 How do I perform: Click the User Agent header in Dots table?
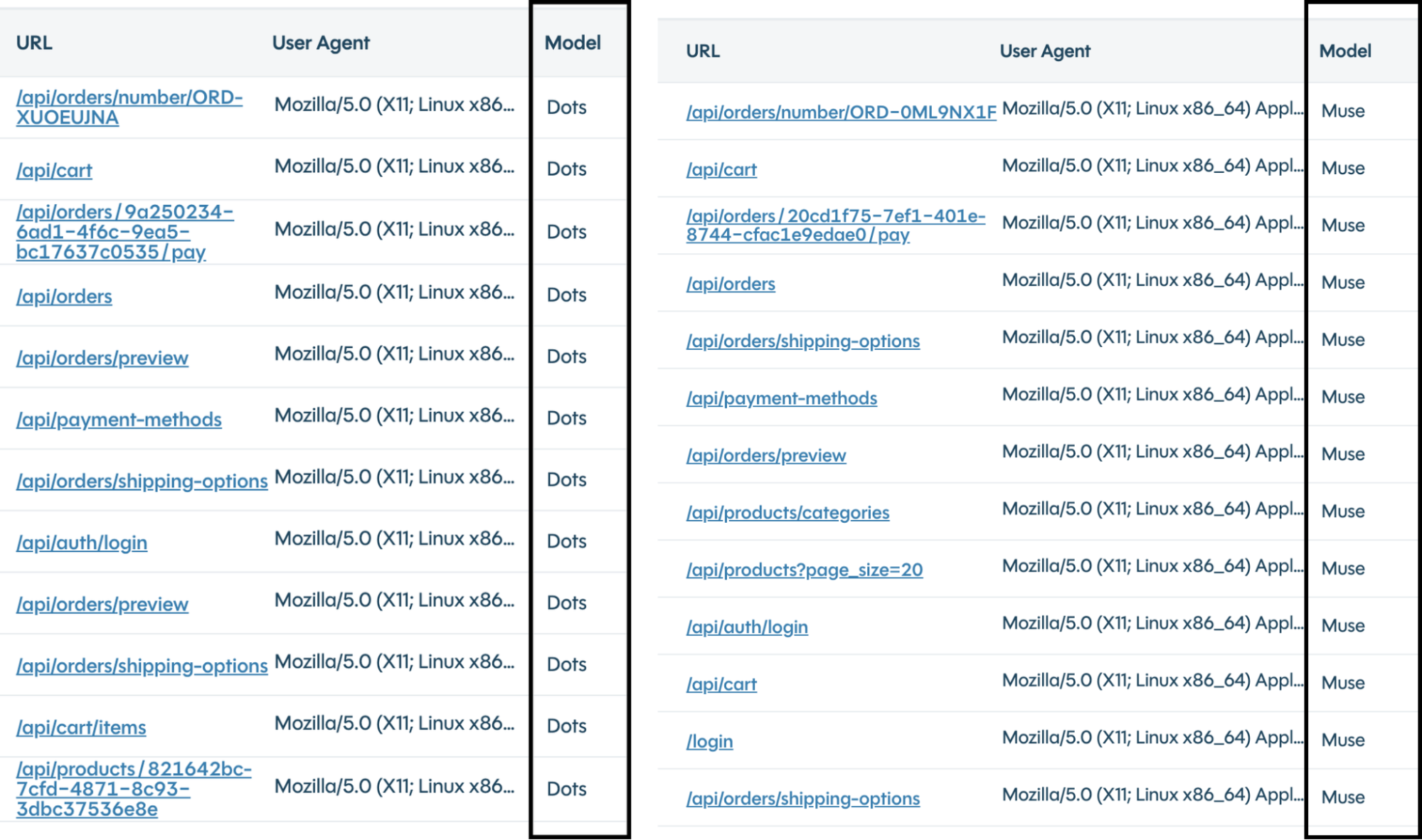321,43
